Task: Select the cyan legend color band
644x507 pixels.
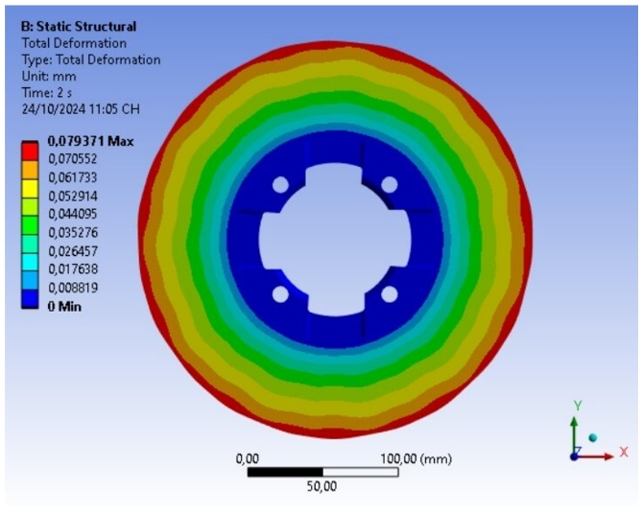Action: pyautogui.click(x=30, y=262)
